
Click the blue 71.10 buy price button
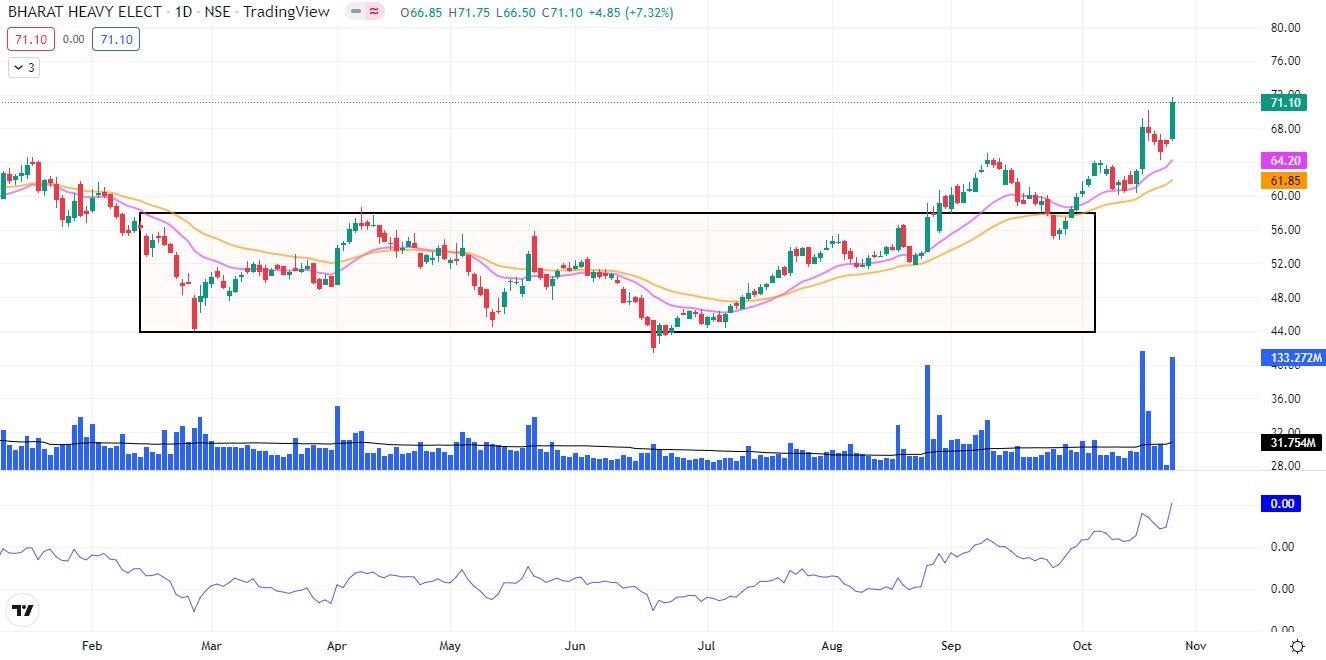(x=115, y=40)
